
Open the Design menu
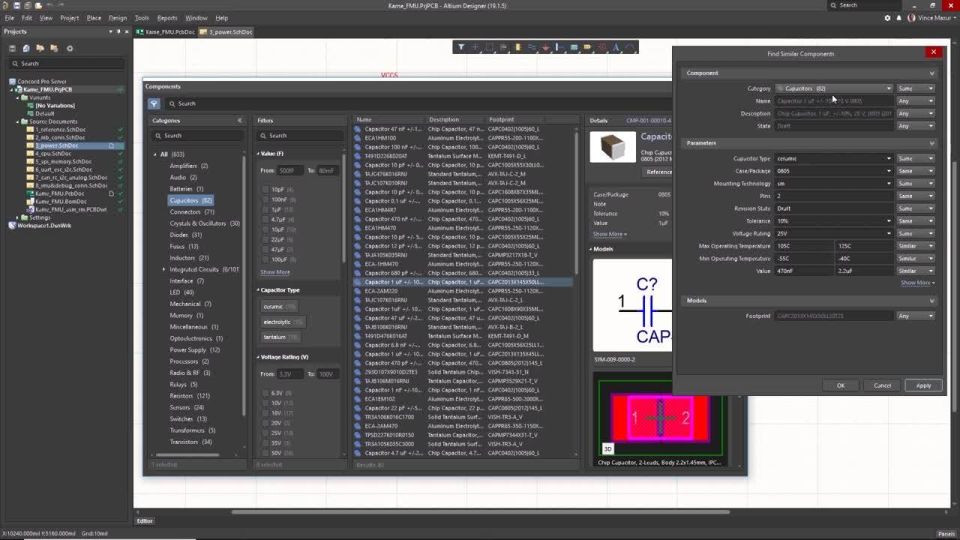118,18
